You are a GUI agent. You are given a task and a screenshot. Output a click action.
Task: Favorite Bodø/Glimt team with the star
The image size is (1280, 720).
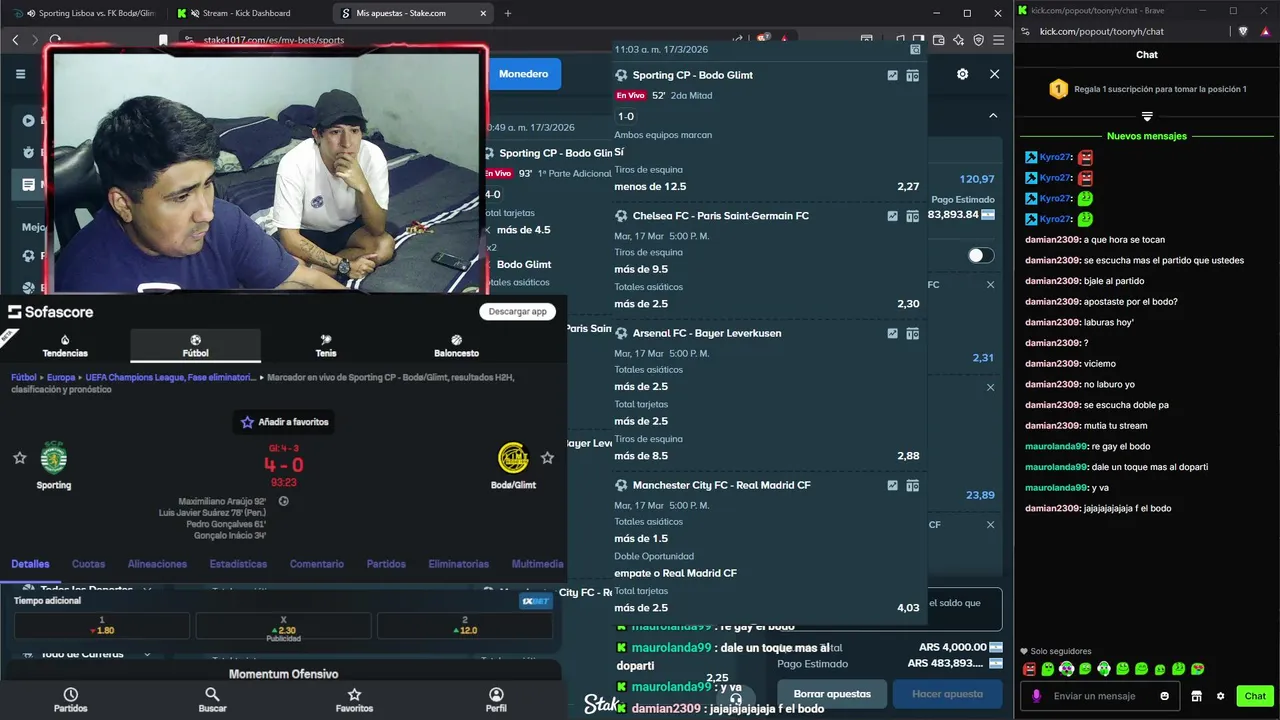click(x=547, y=458)
